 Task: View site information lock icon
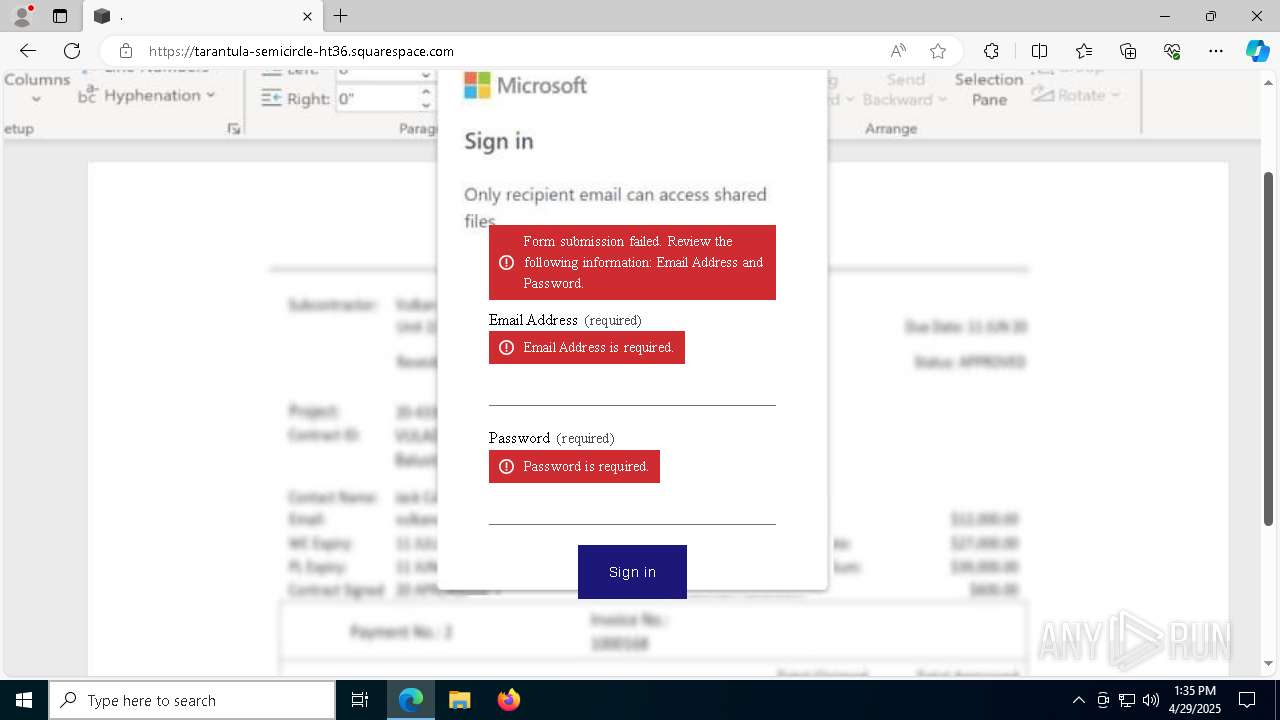point(125,51)
